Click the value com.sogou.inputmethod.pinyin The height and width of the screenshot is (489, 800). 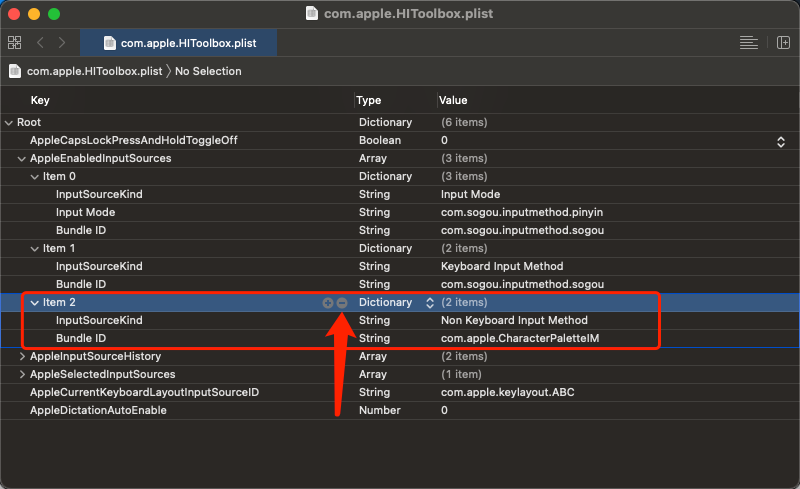click(522, 212)
